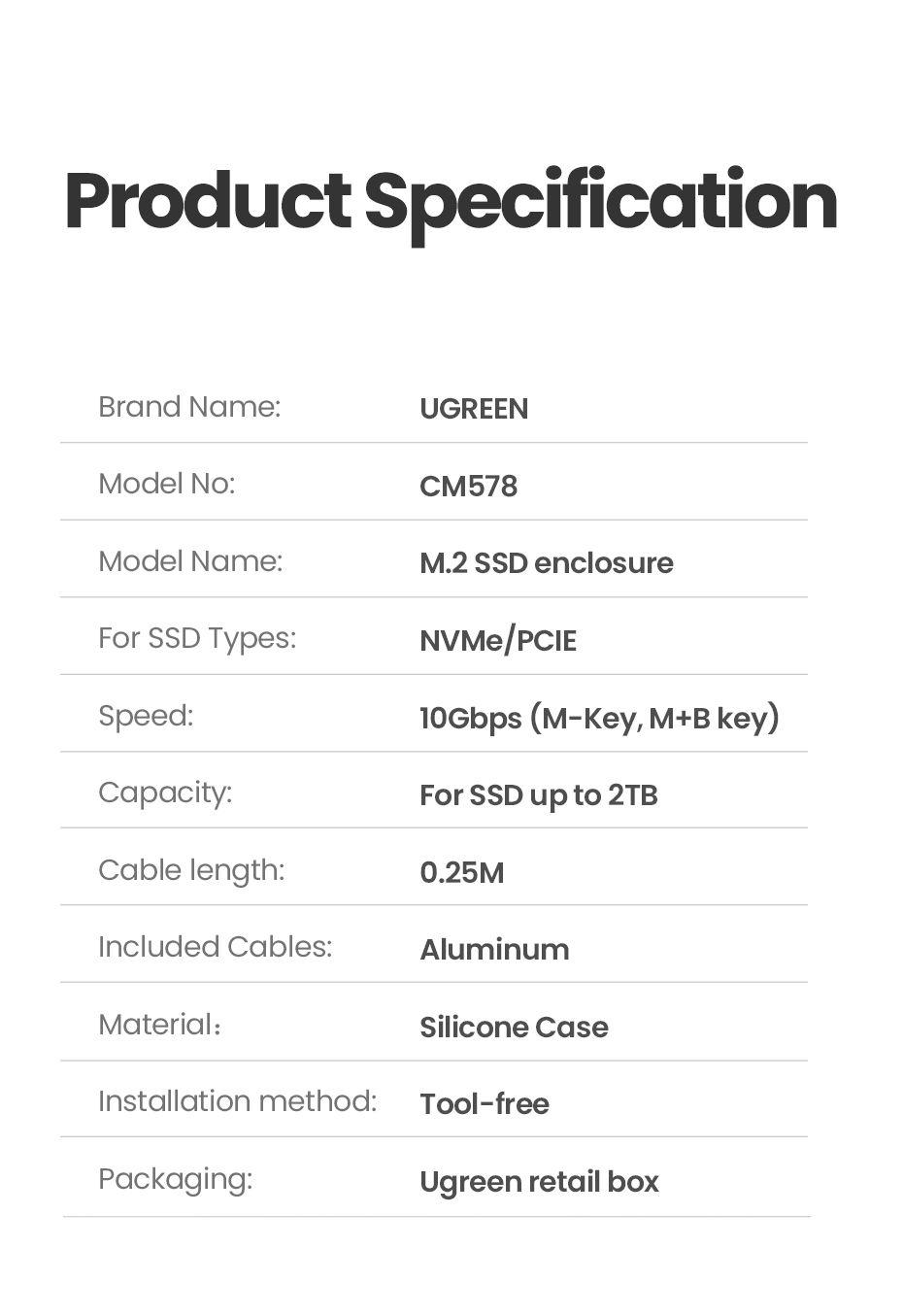Image resolution: width=903 pixels, height=1316 pixels.
Task: Click the For SSD Types label
Action: (197, 638)
